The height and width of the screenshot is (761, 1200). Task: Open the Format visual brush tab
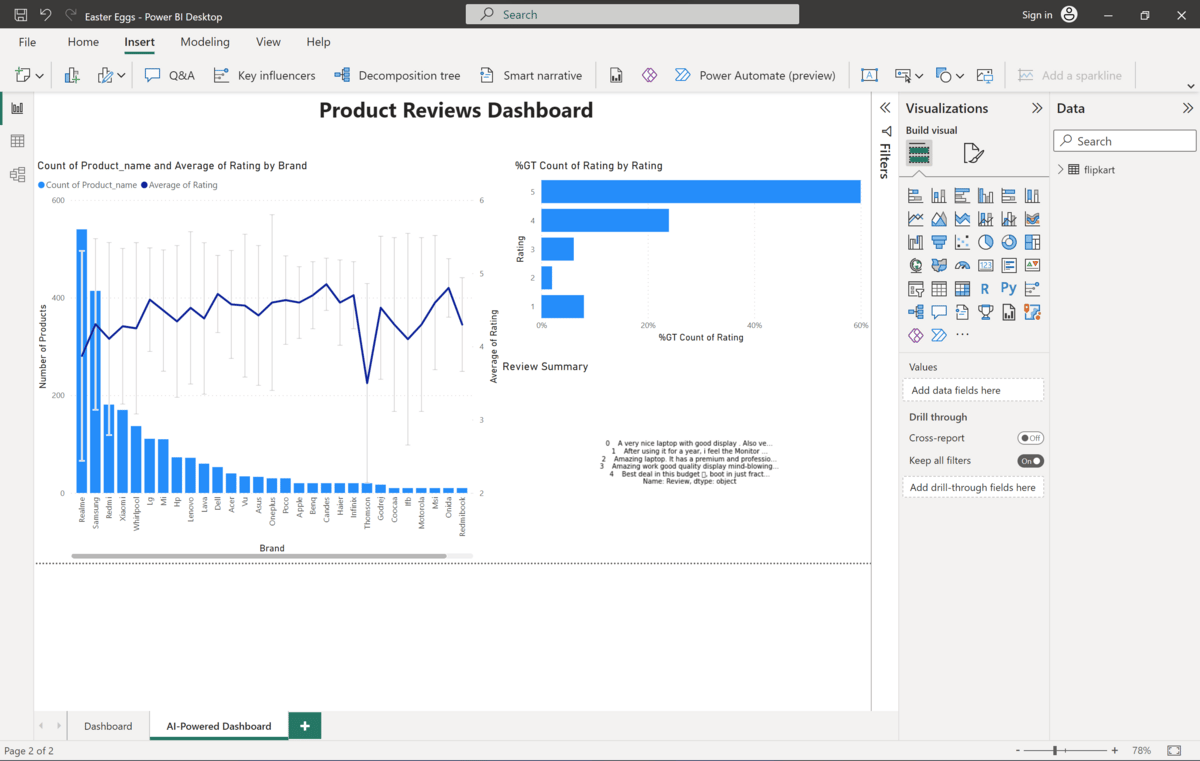(973, 153)
